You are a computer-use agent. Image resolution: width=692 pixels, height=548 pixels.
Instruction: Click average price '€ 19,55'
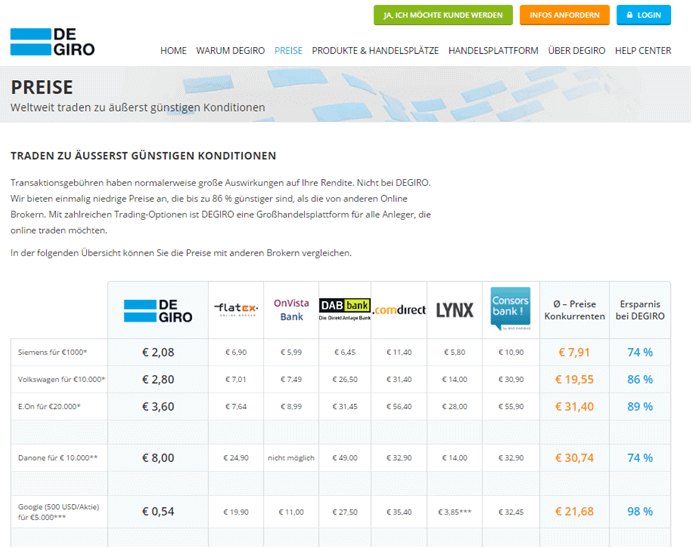coord(574,379)
